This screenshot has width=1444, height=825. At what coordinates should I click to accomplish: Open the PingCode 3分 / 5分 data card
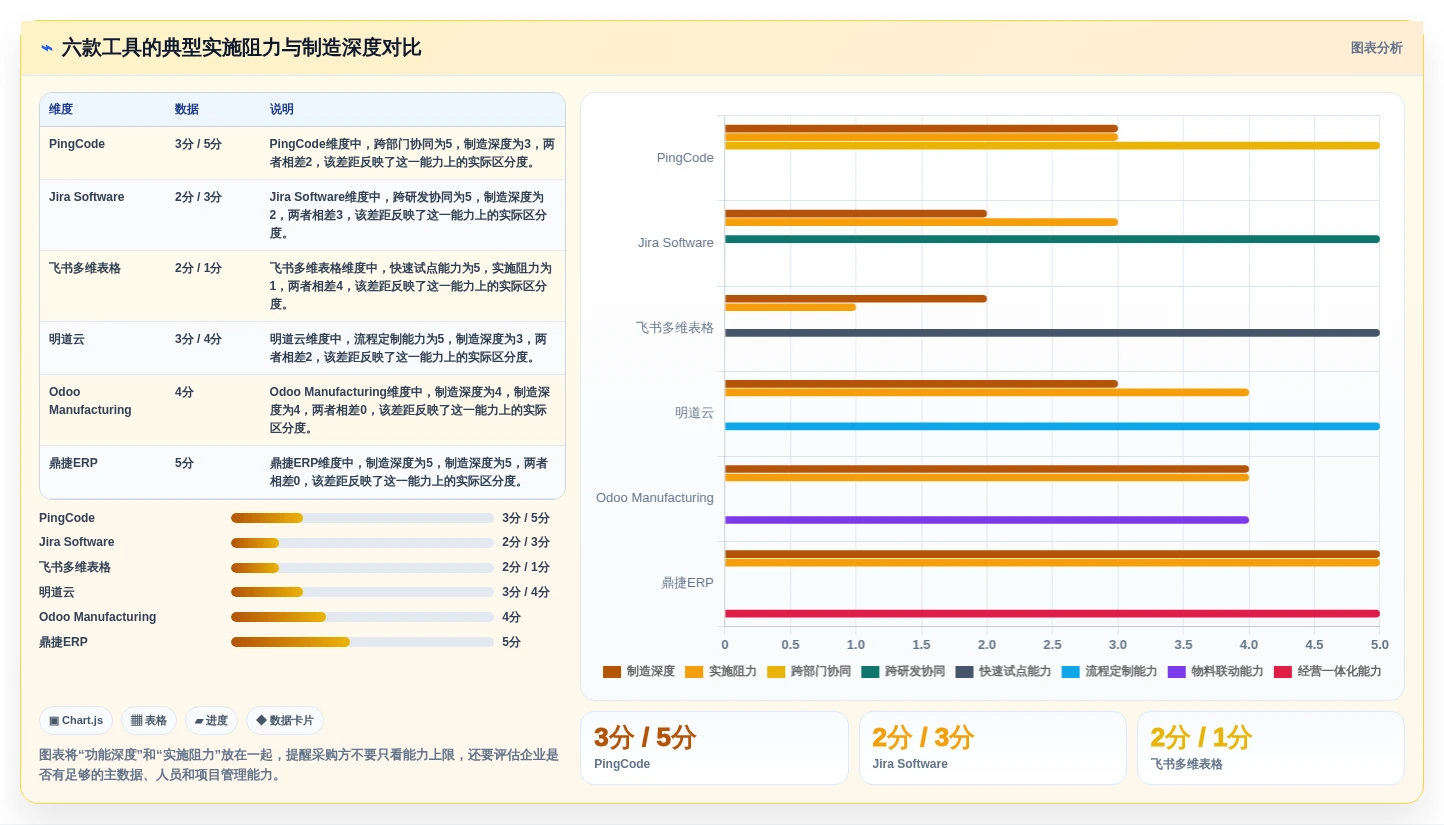(715, 748)
